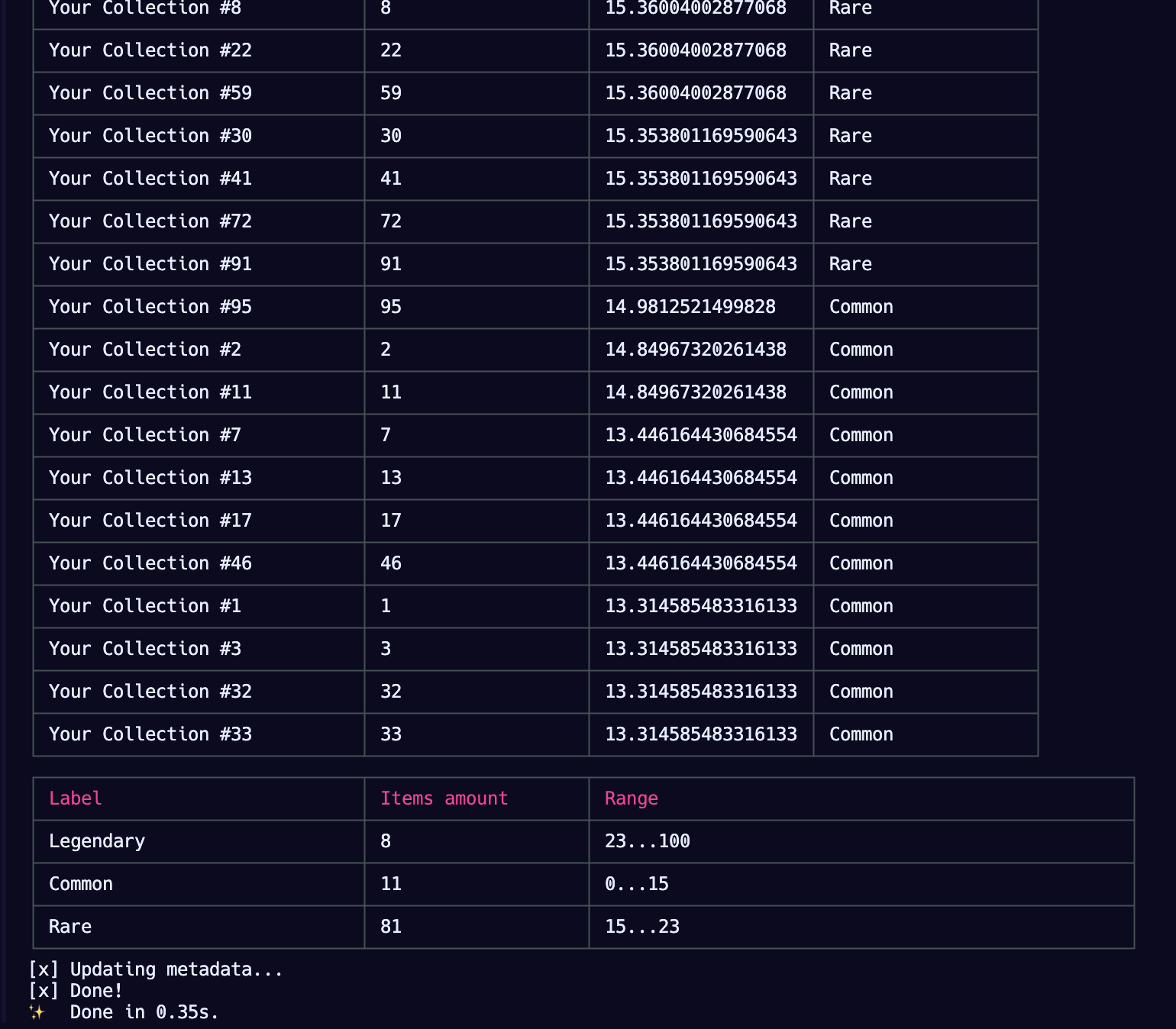Screen dimensions: 1176x1029
Task: Click the Common label in the #33 row
Action: [861, 734]
